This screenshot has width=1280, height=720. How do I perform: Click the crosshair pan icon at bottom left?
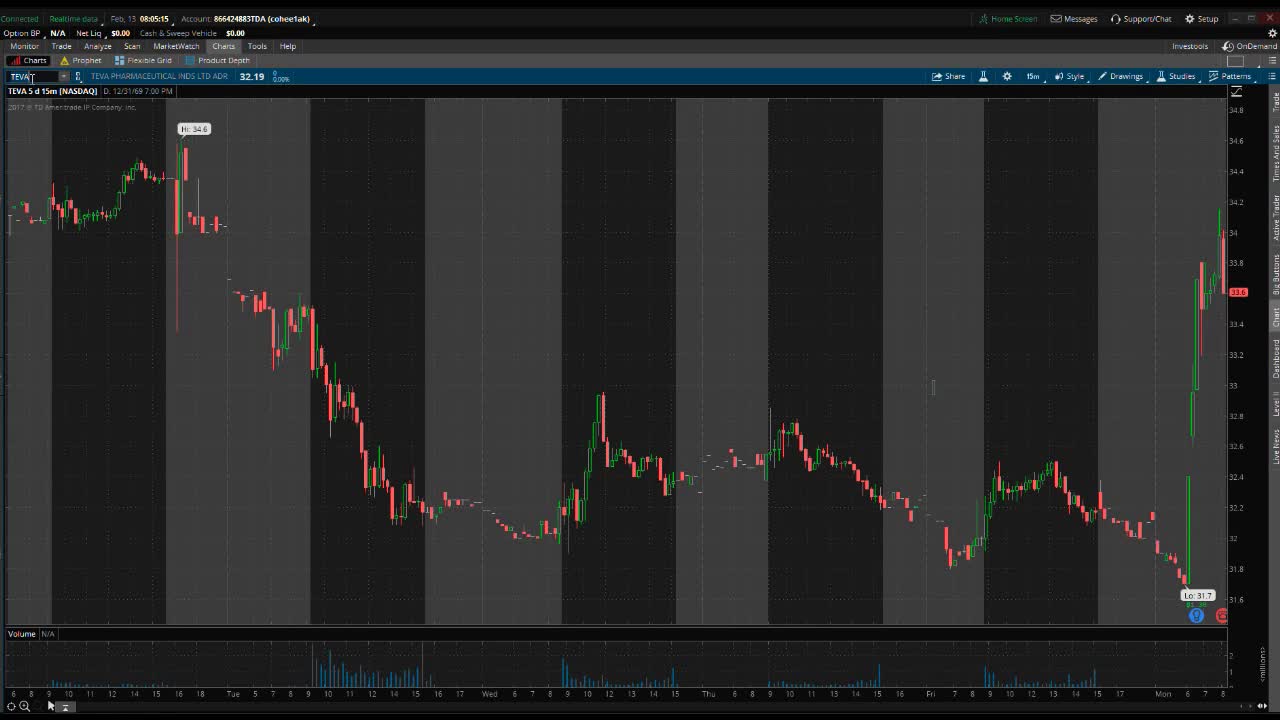[x=11, y=706]
